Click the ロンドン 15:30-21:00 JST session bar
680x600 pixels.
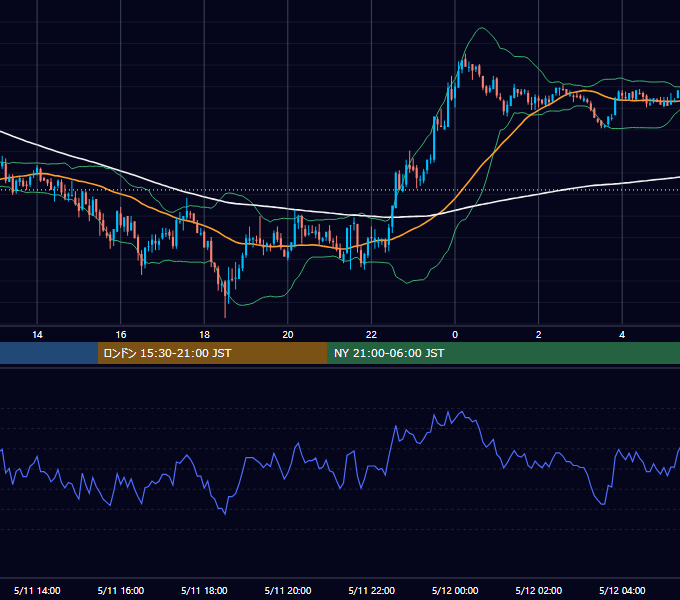click(x=212, y=353)
